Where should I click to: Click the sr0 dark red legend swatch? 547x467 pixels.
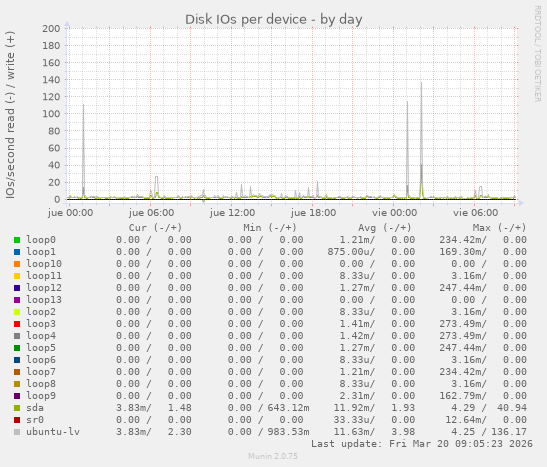click(17, 420)
